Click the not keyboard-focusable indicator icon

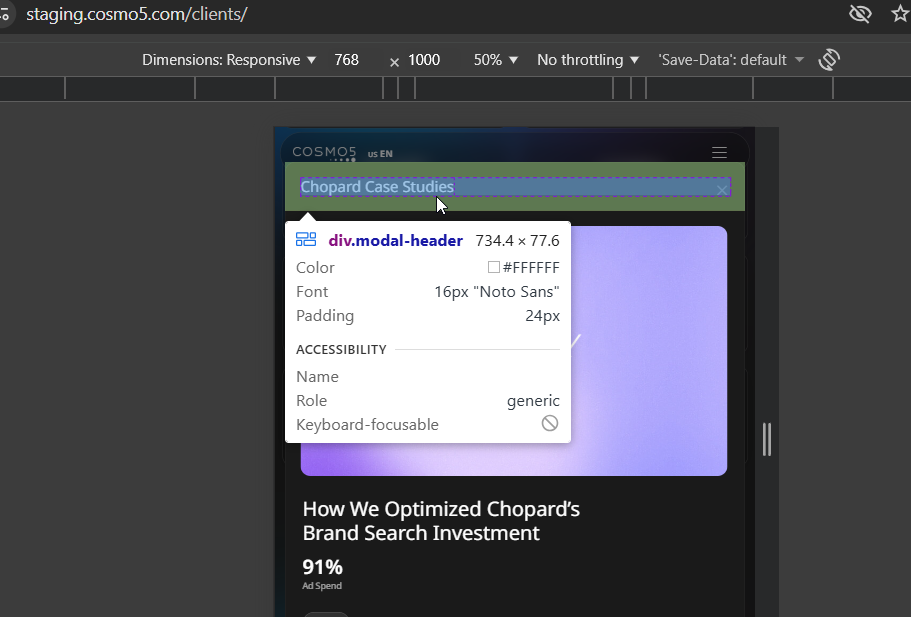550,423
